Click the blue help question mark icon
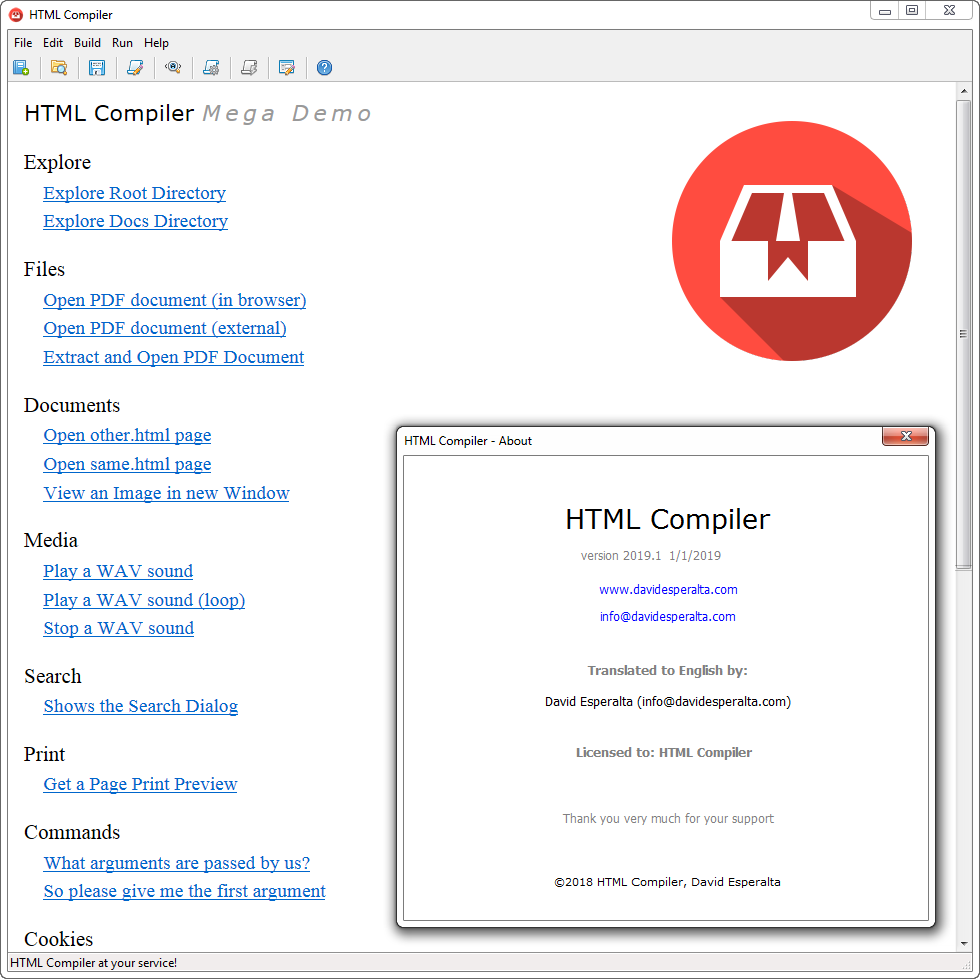The width and height of the screenshot is (980, 979). [324, 68]
